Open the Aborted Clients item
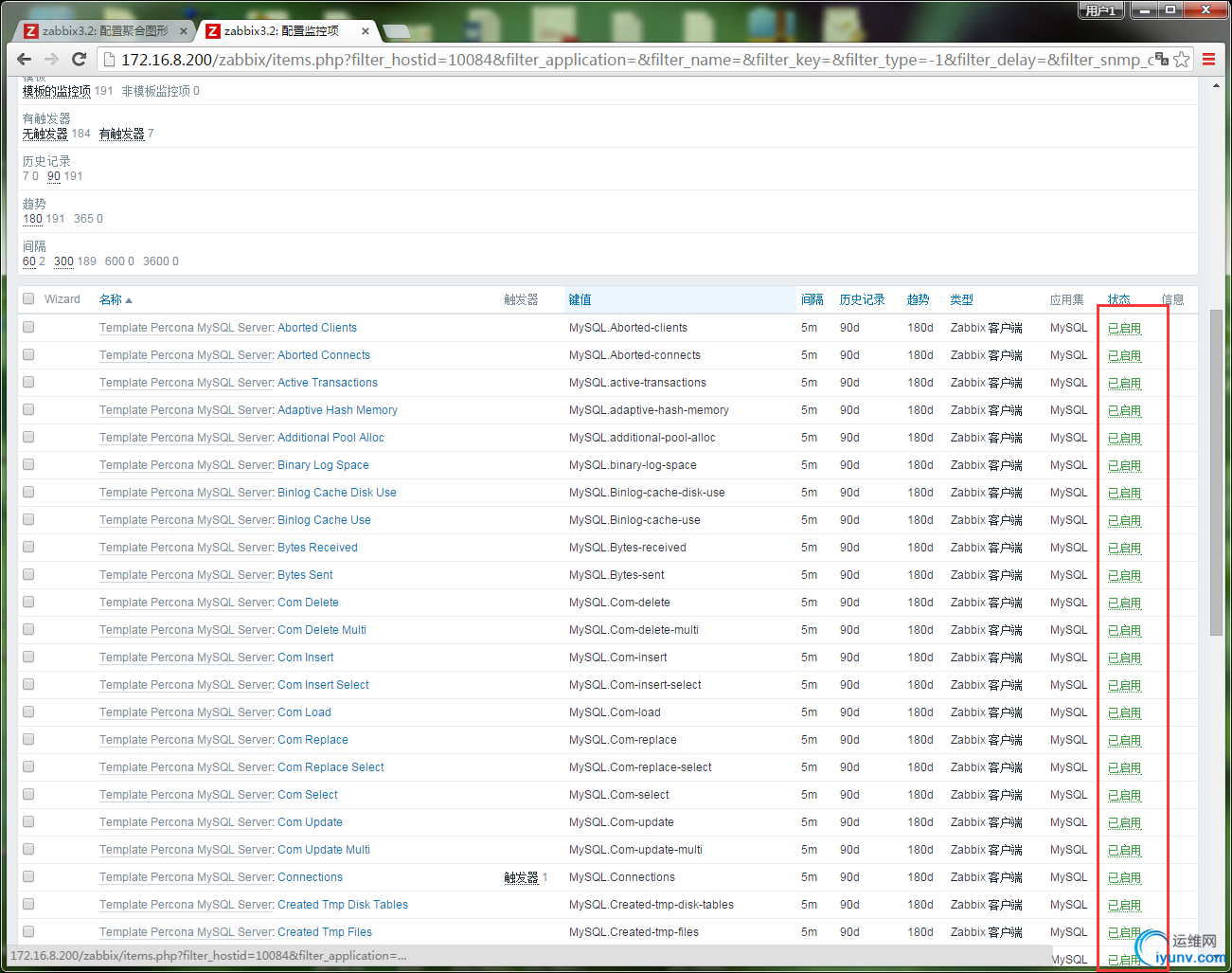The width and height of the screenshot is (1232, 973). pos(317,328)
